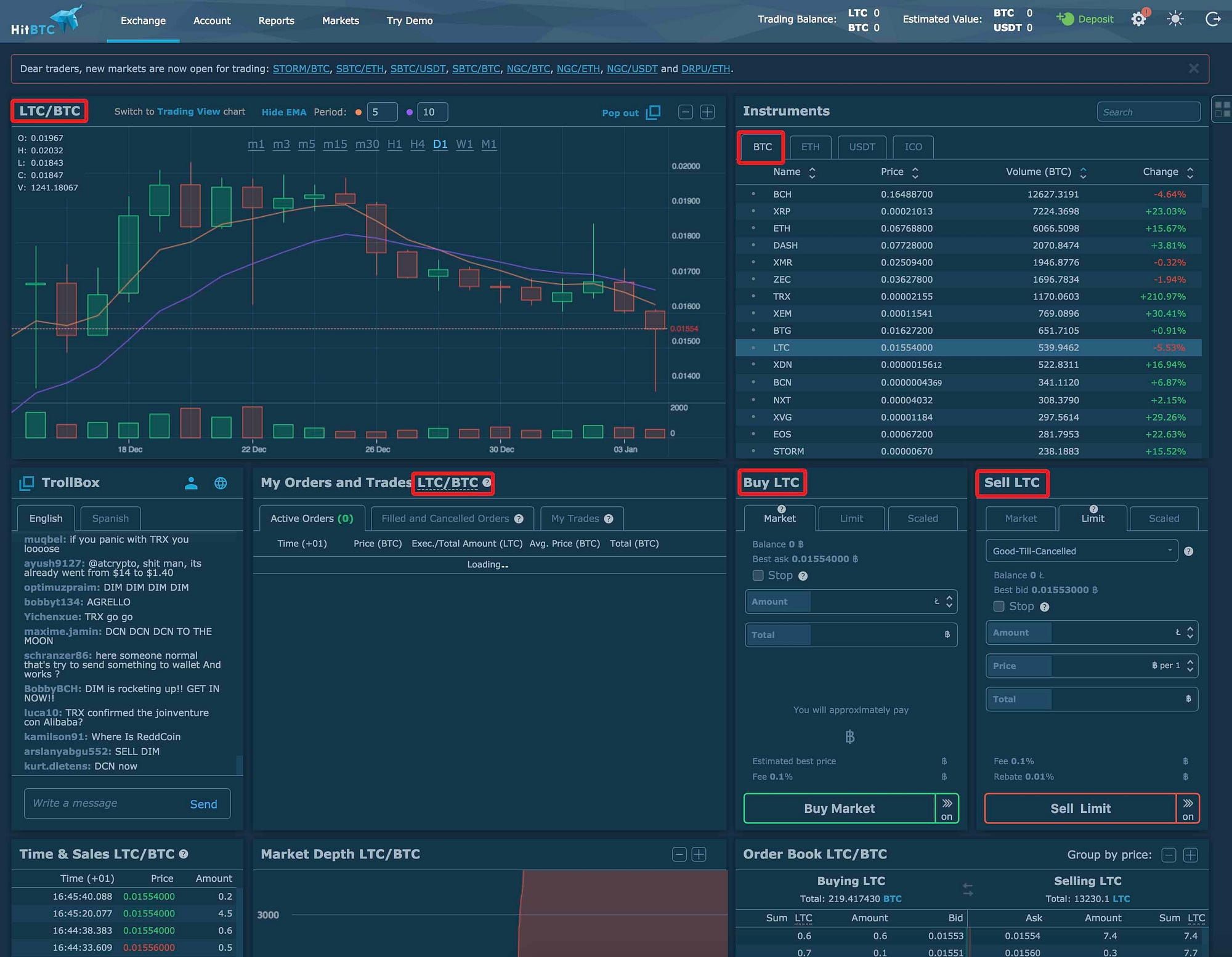Toggle Sell Limit quick-order on switch
This screenshot has width=1232, height=957.
tap(1188, 809)
